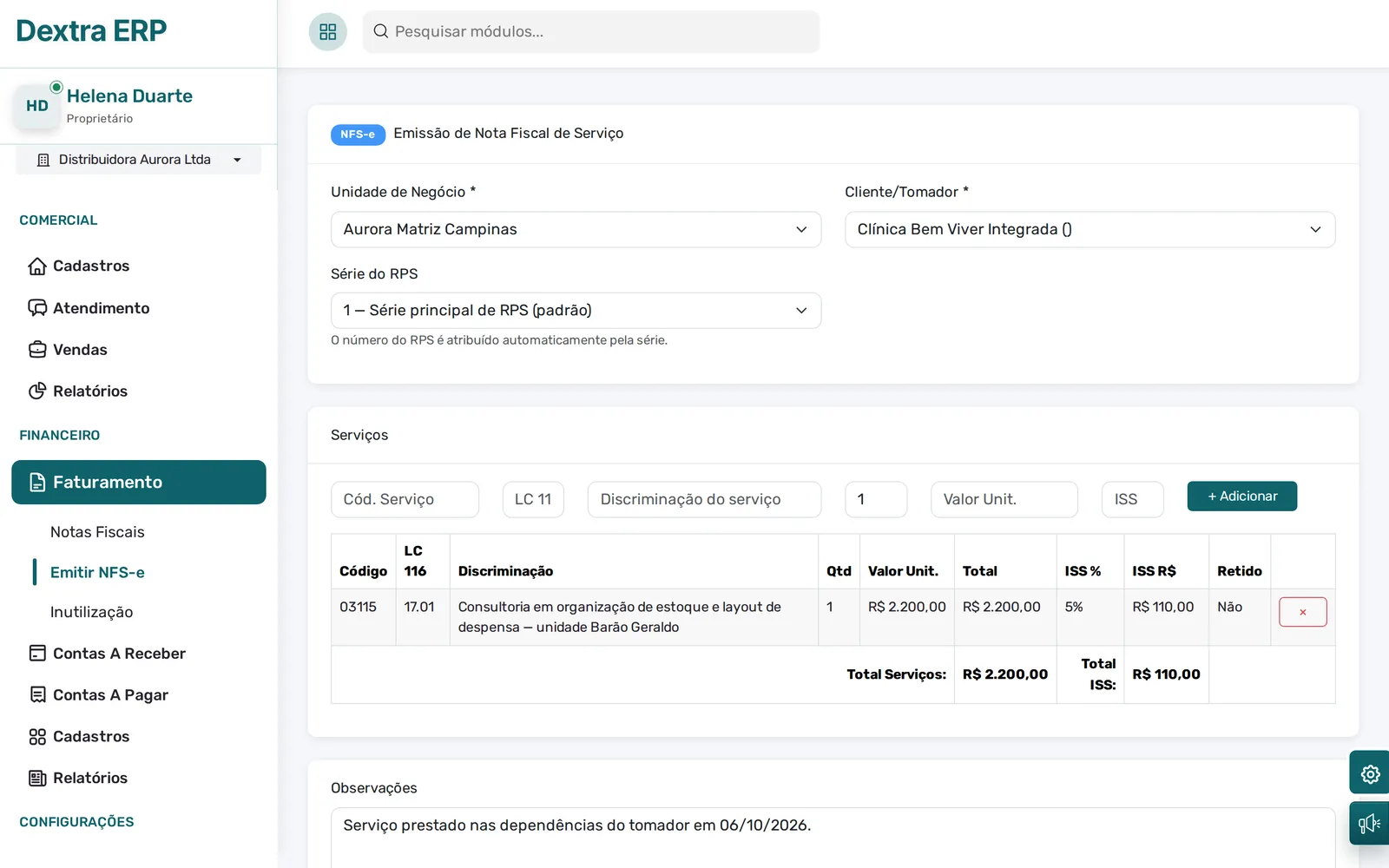Screen dimensions: 1389x868
Task: Go to Notas Fiscais submenu
Action: tap(97, 532)
